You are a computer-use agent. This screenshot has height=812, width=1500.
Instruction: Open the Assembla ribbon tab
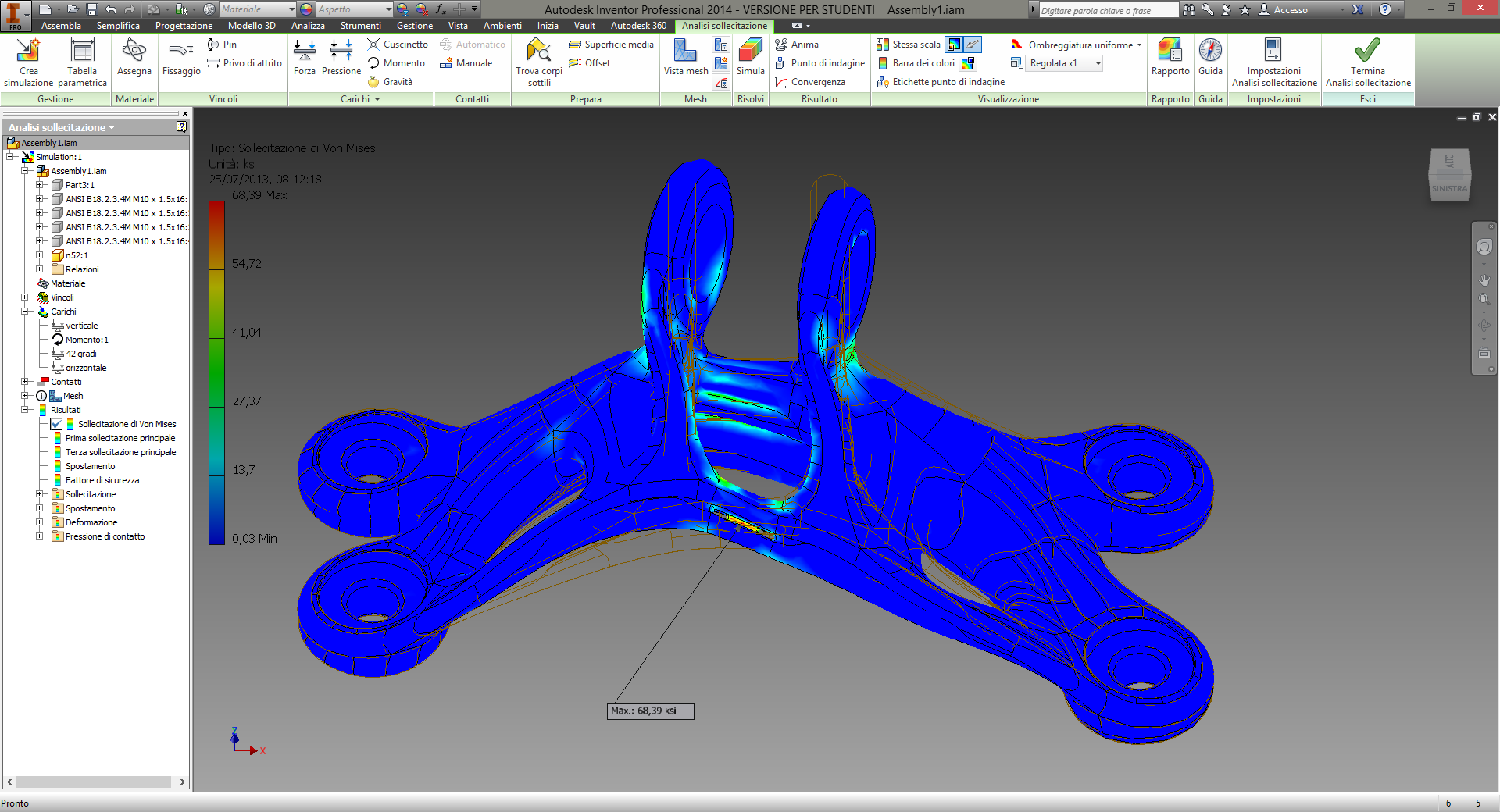[61, 26]
